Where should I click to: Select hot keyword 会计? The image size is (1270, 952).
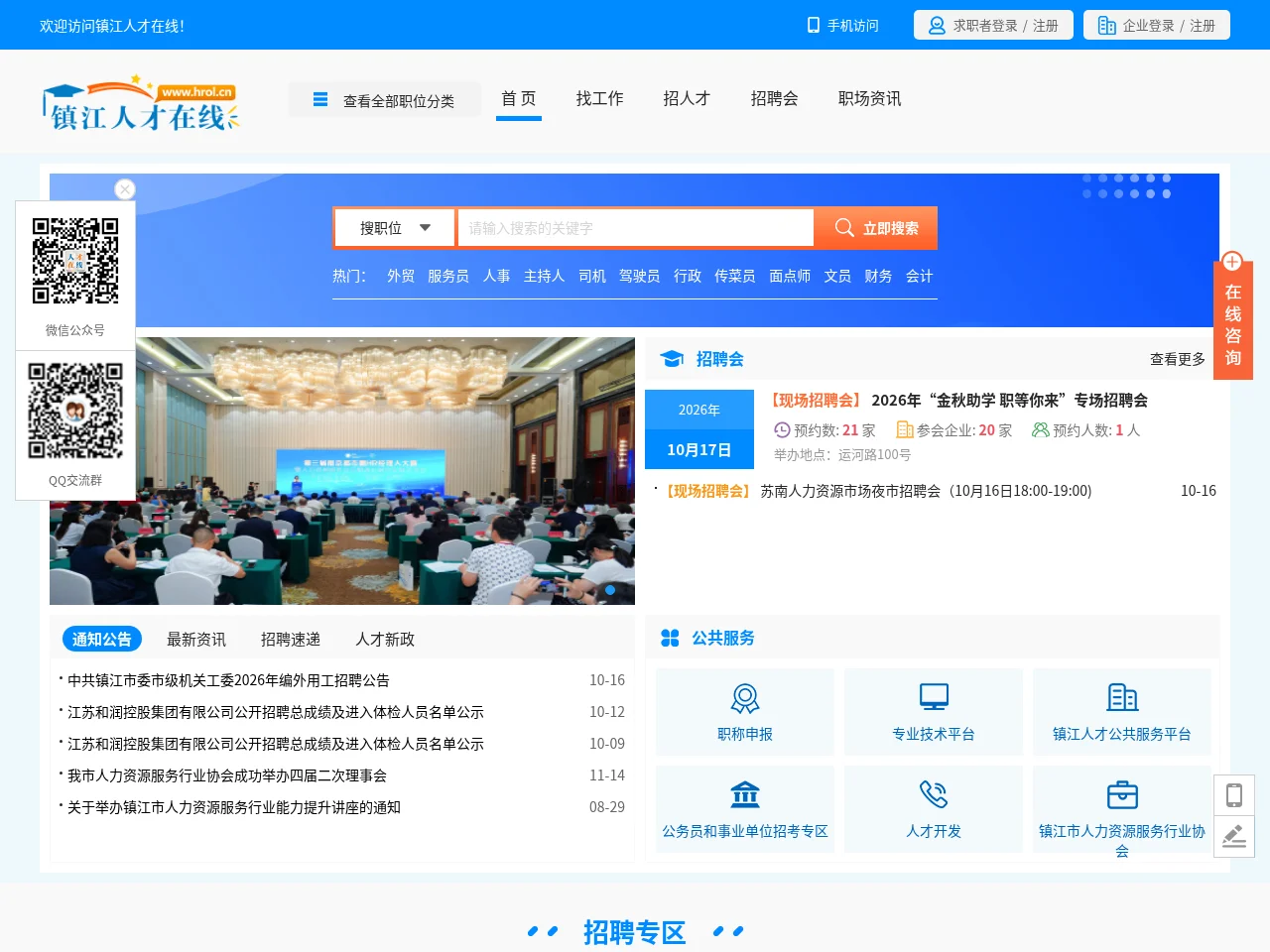[x=920, y=276]
